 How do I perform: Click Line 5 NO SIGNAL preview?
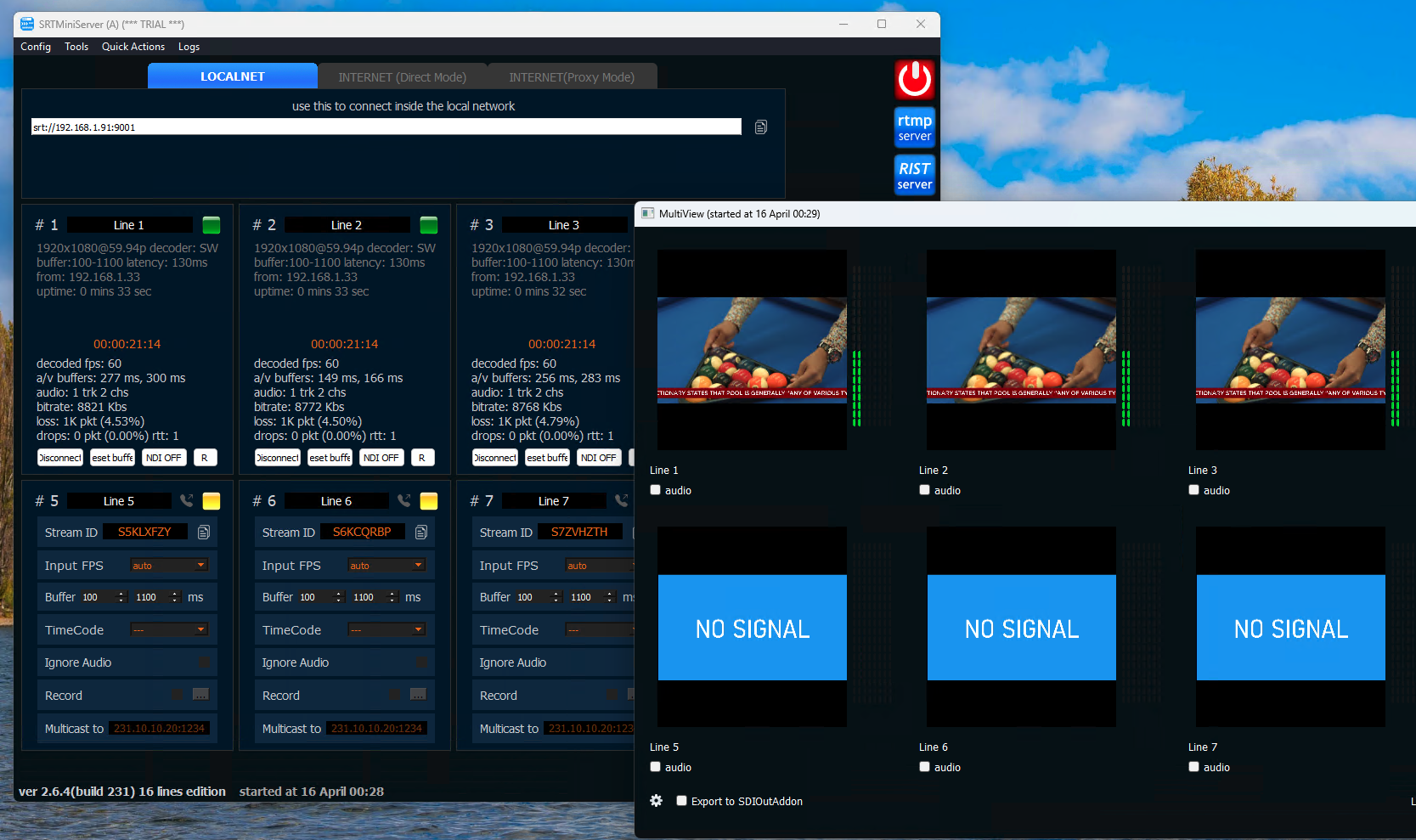[753, 628]
